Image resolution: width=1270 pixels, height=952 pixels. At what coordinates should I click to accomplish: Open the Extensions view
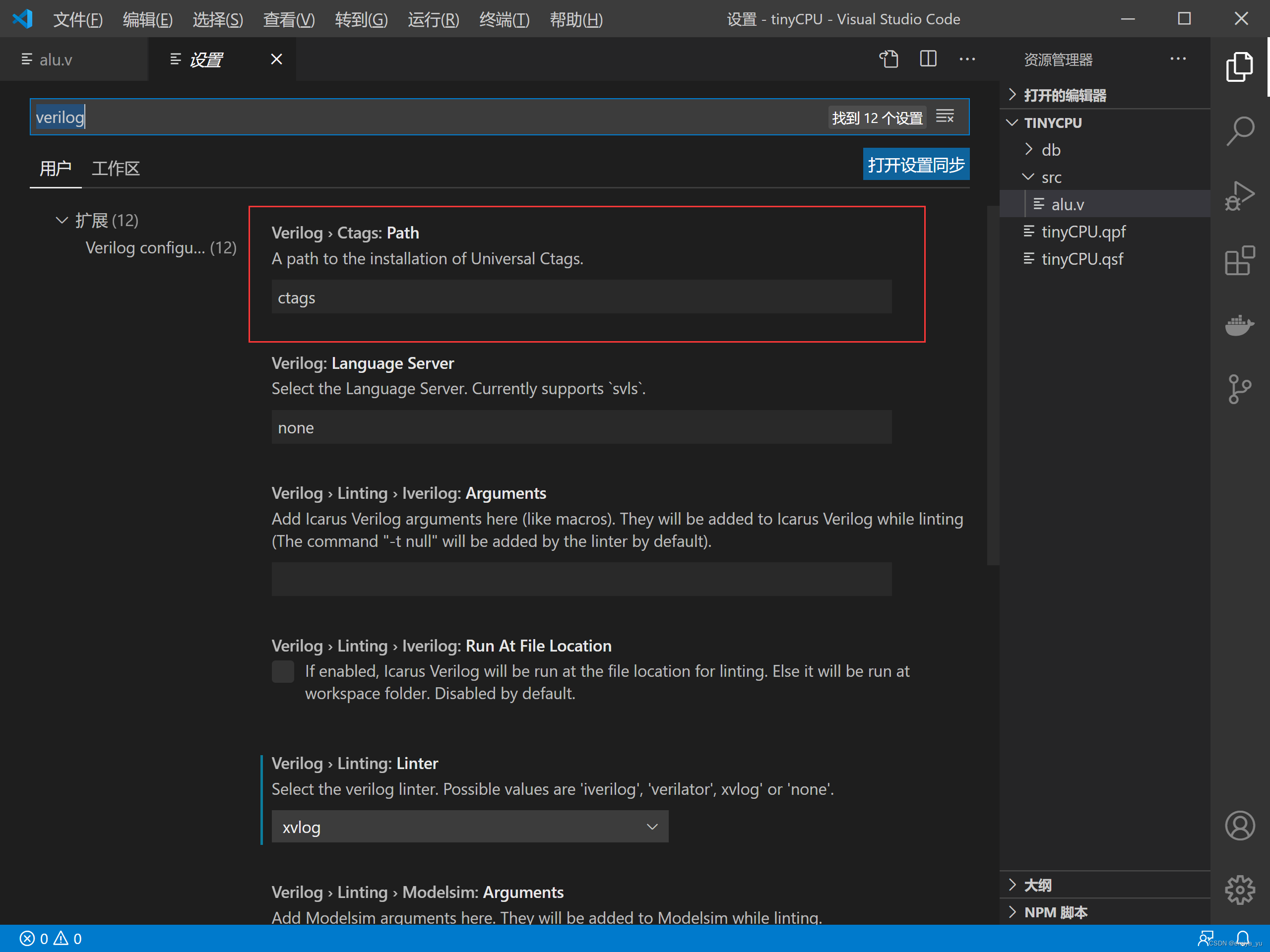pos(1240,261)
